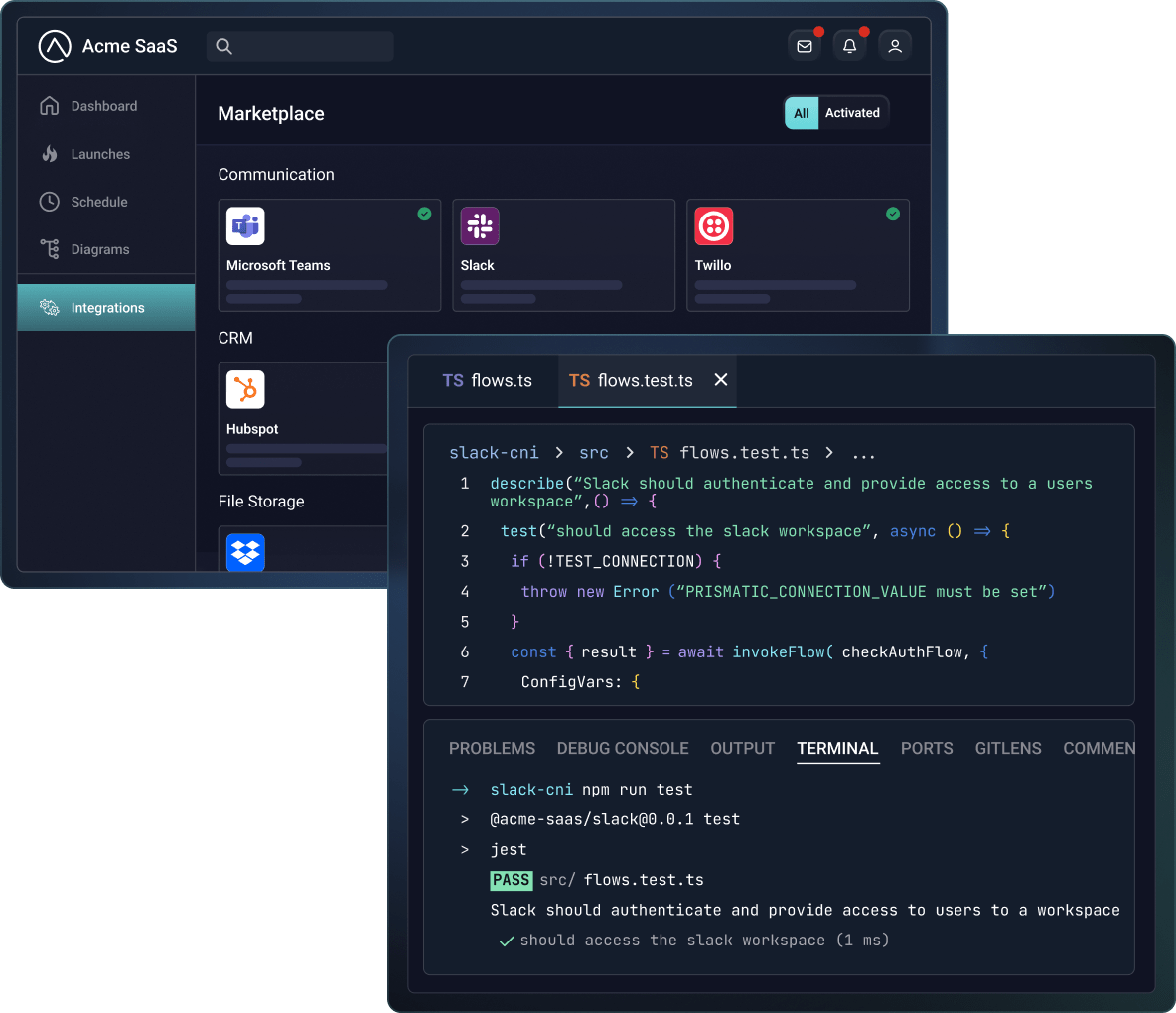Open the mail inbox icon
Viewport: 1176px width, 1013px height.
tap(805, 46)
